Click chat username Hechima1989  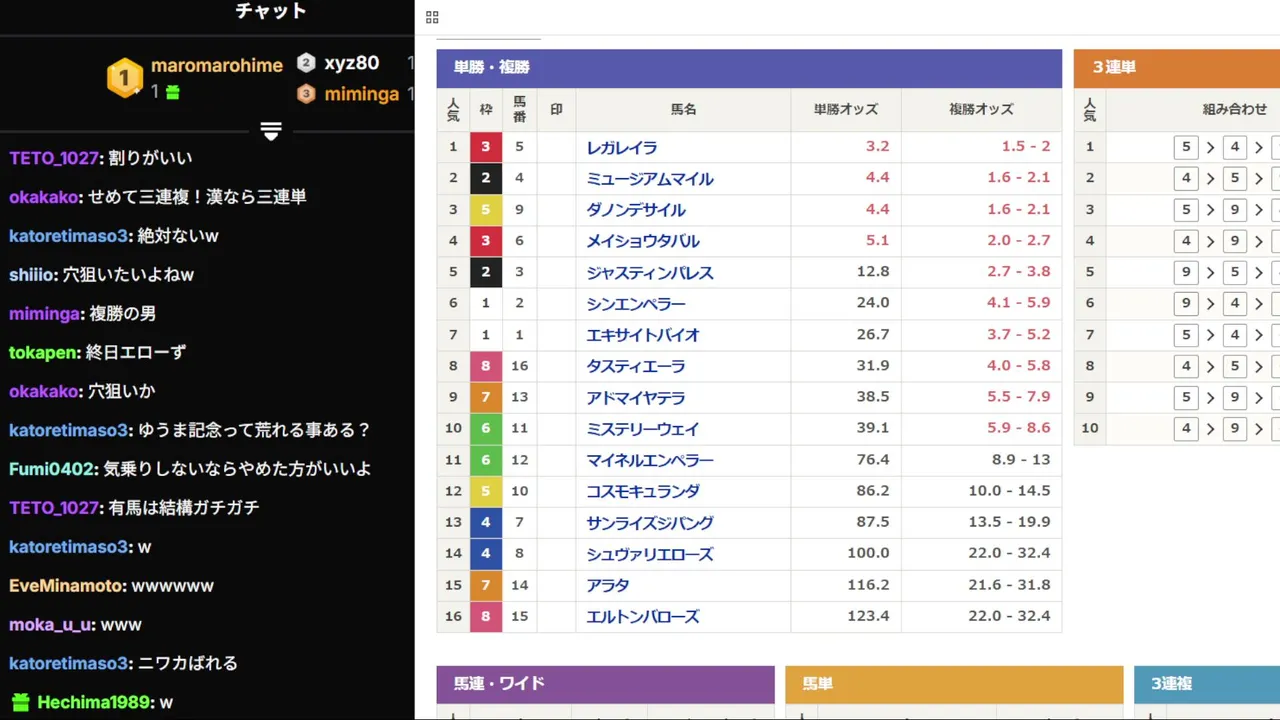coord(94,703)
